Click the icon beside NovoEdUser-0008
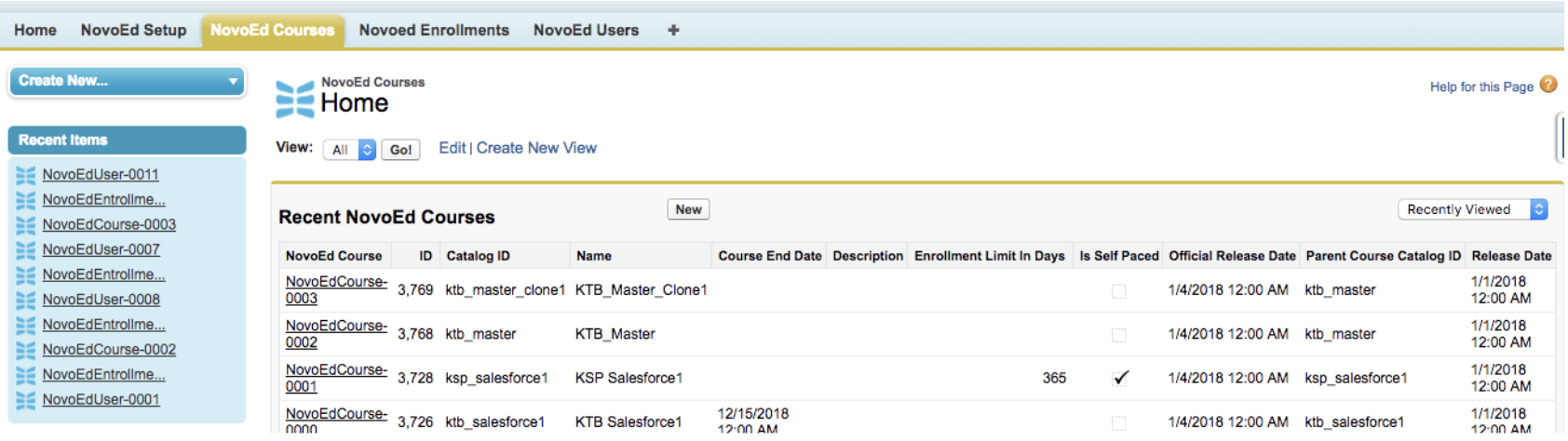1568x441 pixels. pyautogui.click(x=26, y=301)
